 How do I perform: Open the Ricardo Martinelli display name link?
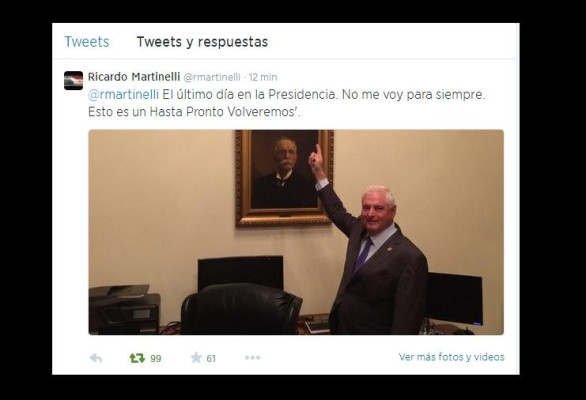click(x=134, y=77)
